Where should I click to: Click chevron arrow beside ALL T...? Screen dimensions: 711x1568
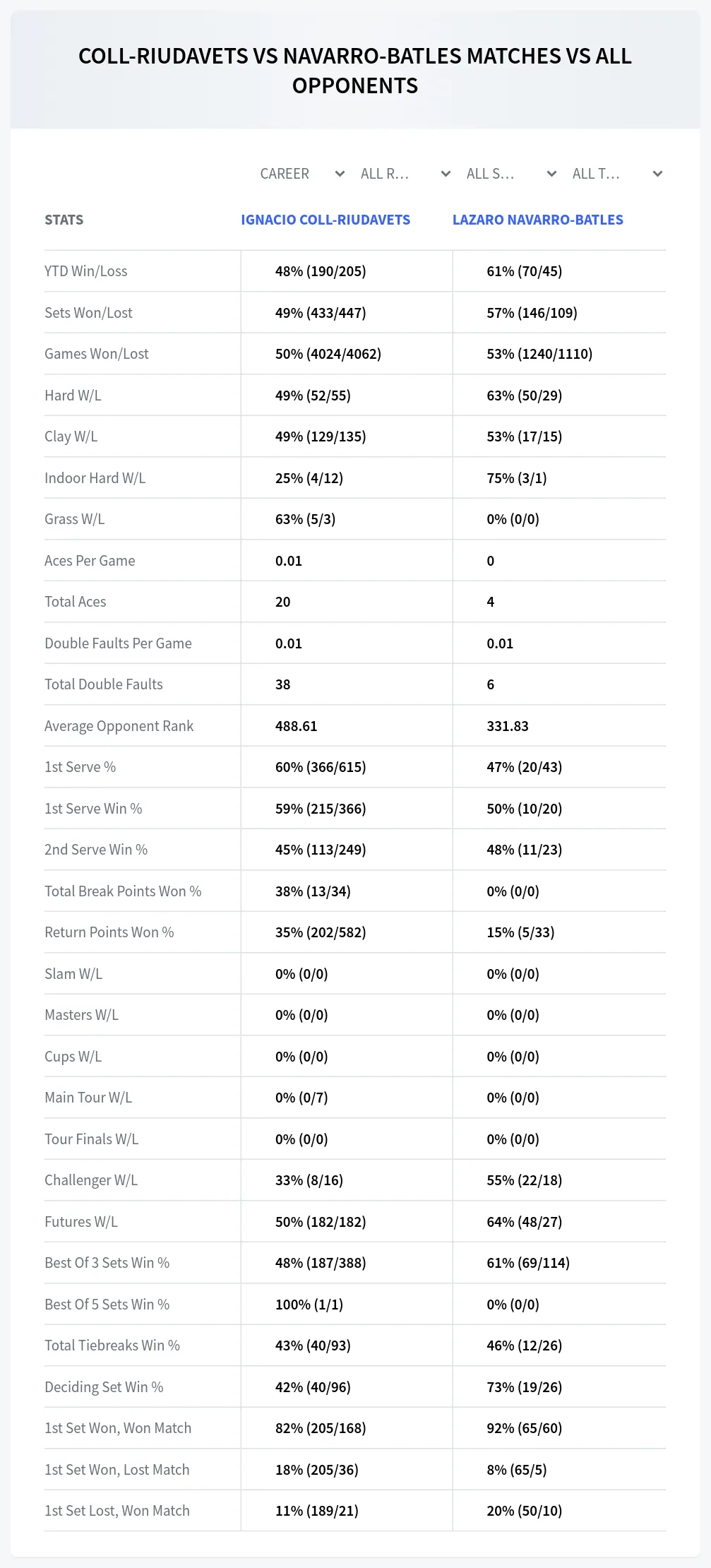(x=657, y=174)
